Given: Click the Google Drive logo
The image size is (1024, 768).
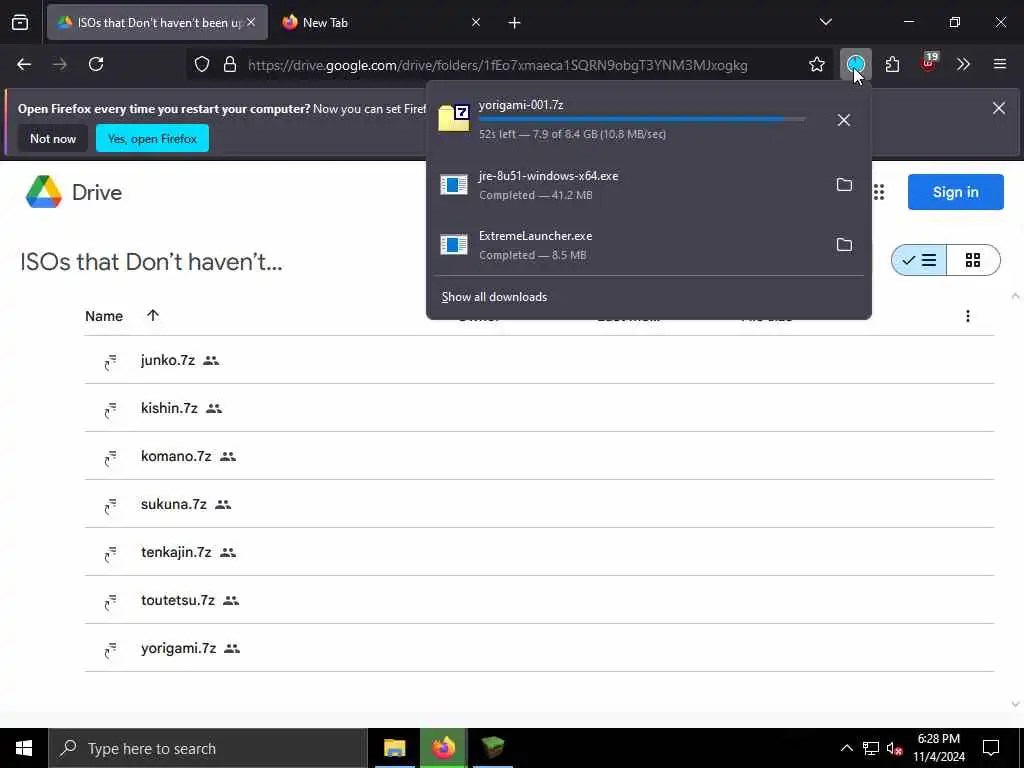Looking at the screenshot, I should [x=74, y=192].
